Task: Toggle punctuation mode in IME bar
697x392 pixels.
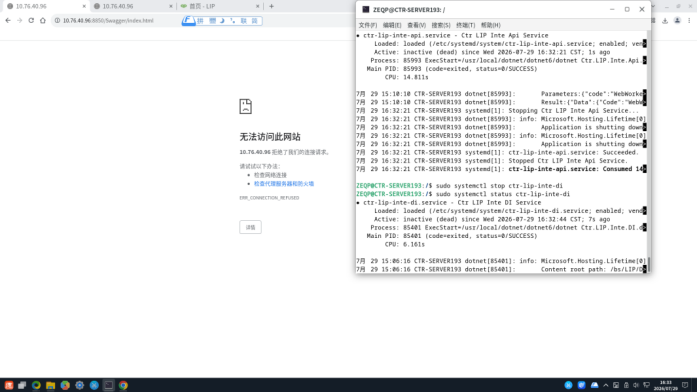Action: [233, 21]
